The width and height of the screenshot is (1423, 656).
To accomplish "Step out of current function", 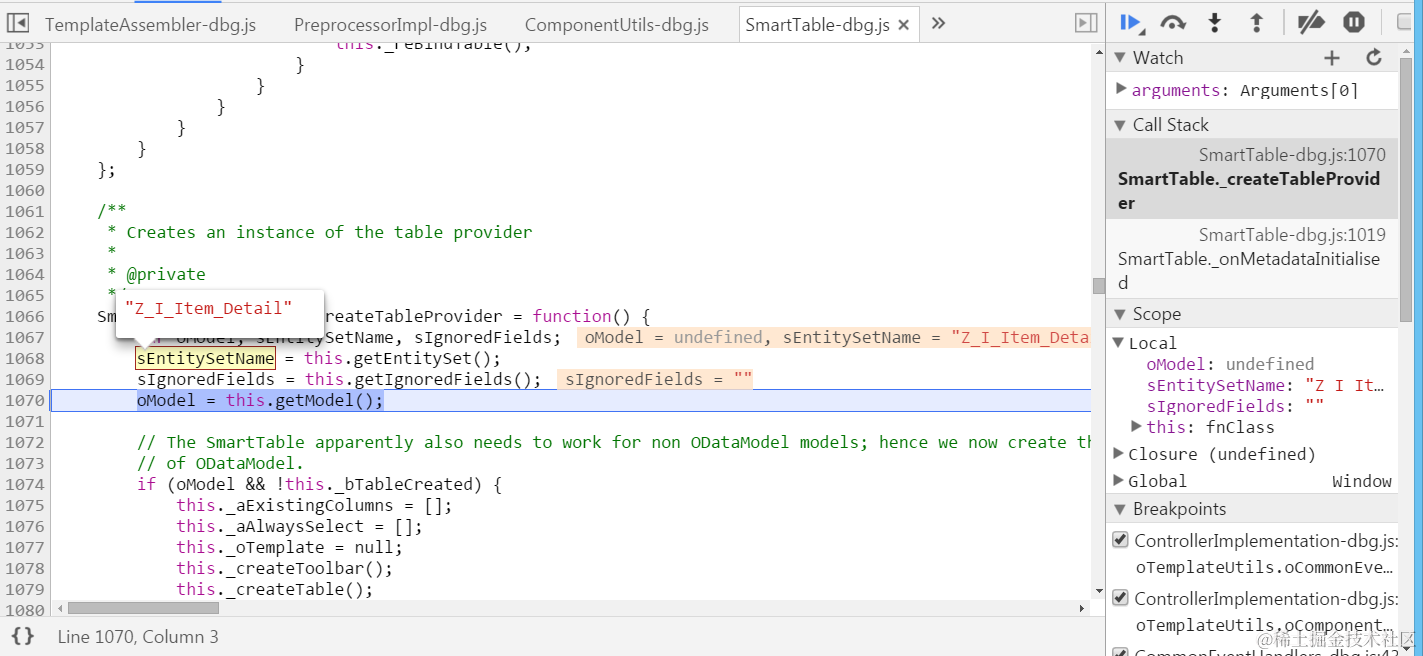I will click(x=1257, y=22).
